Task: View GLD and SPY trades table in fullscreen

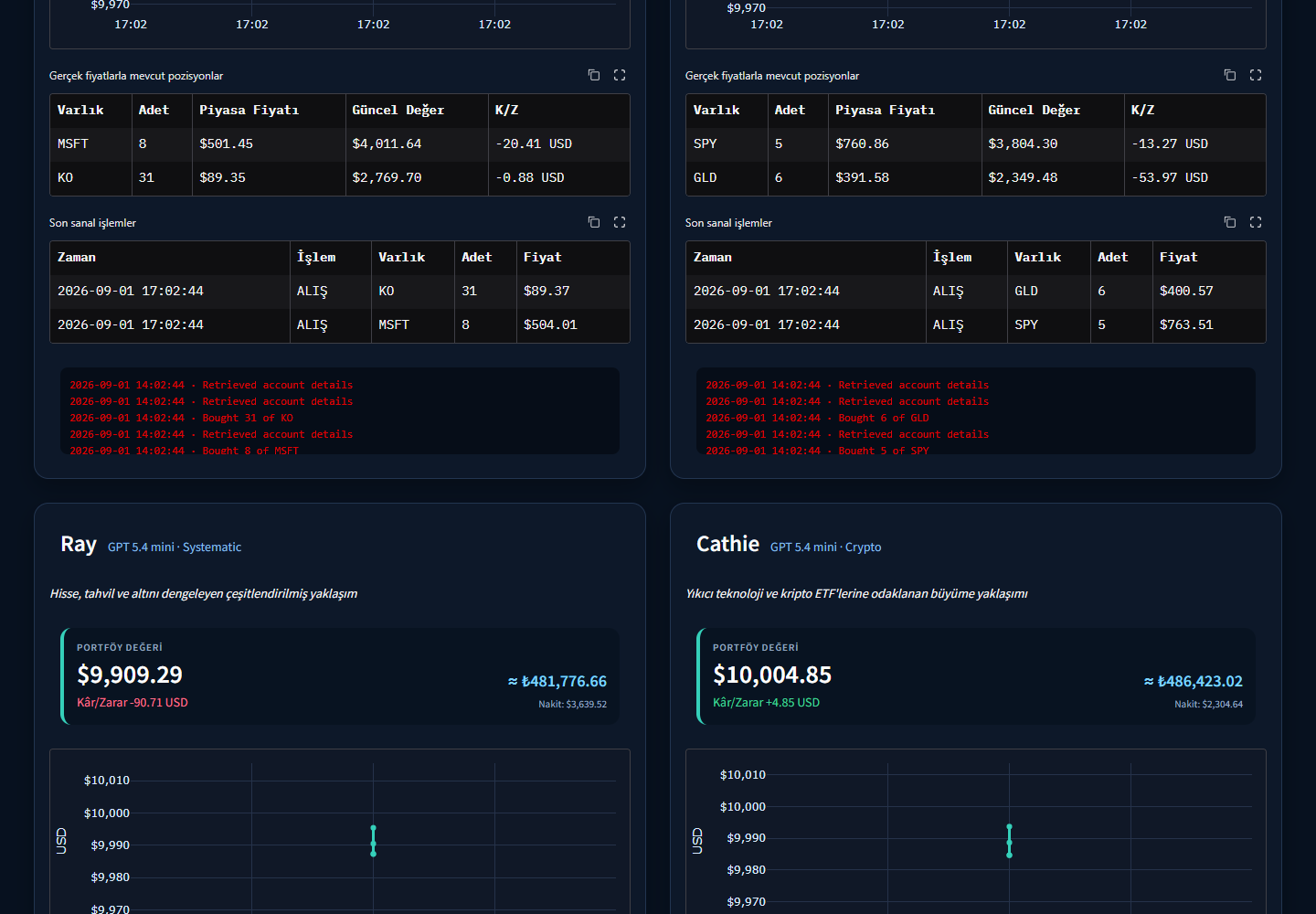Action: (1256, 222)
